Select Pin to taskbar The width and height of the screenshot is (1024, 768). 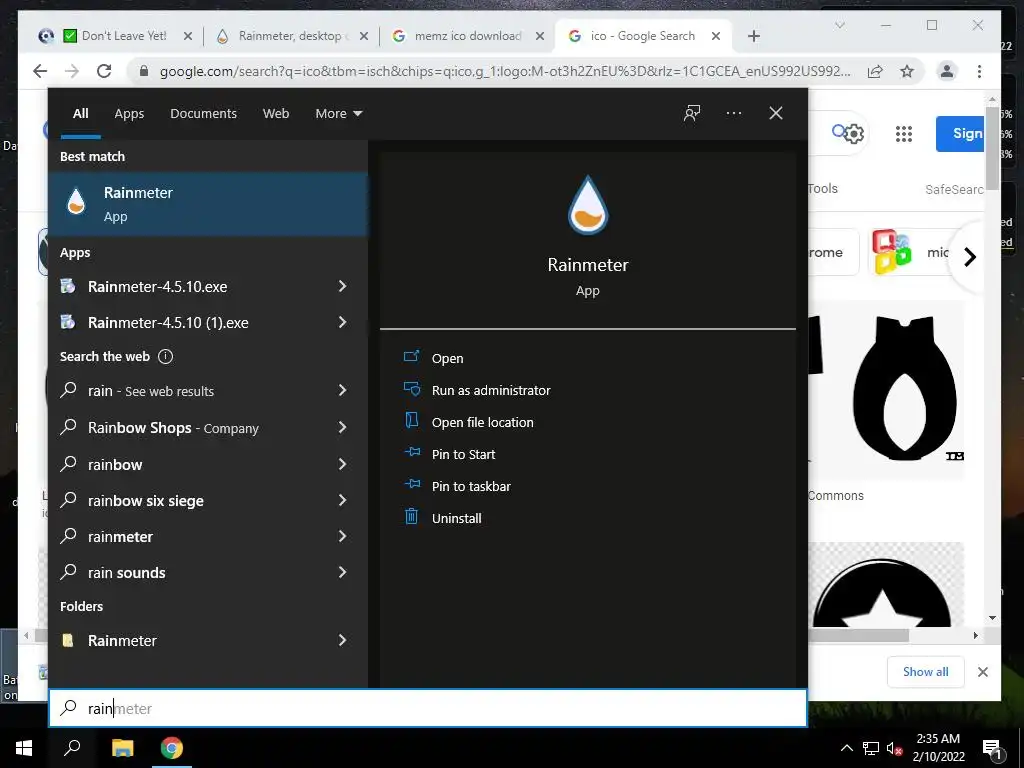[472, 487]
